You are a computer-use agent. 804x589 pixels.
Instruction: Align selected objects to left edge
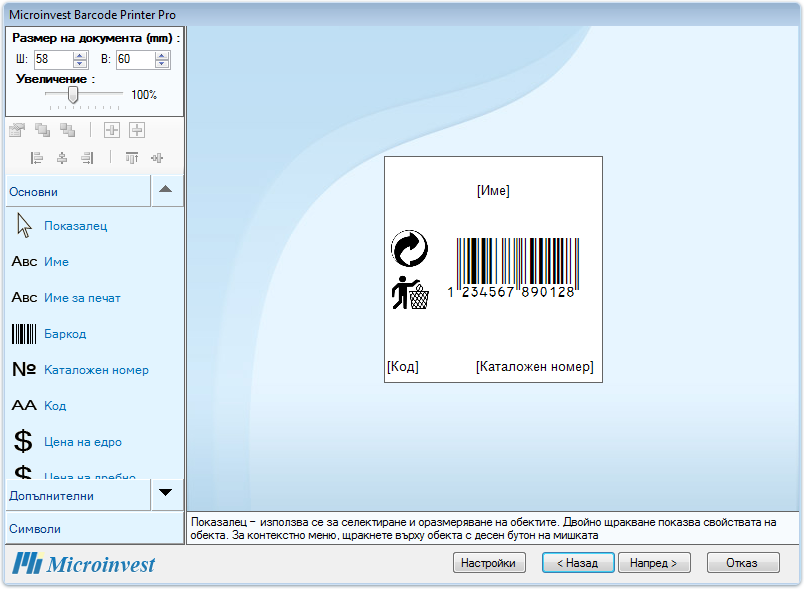[36, 158]
